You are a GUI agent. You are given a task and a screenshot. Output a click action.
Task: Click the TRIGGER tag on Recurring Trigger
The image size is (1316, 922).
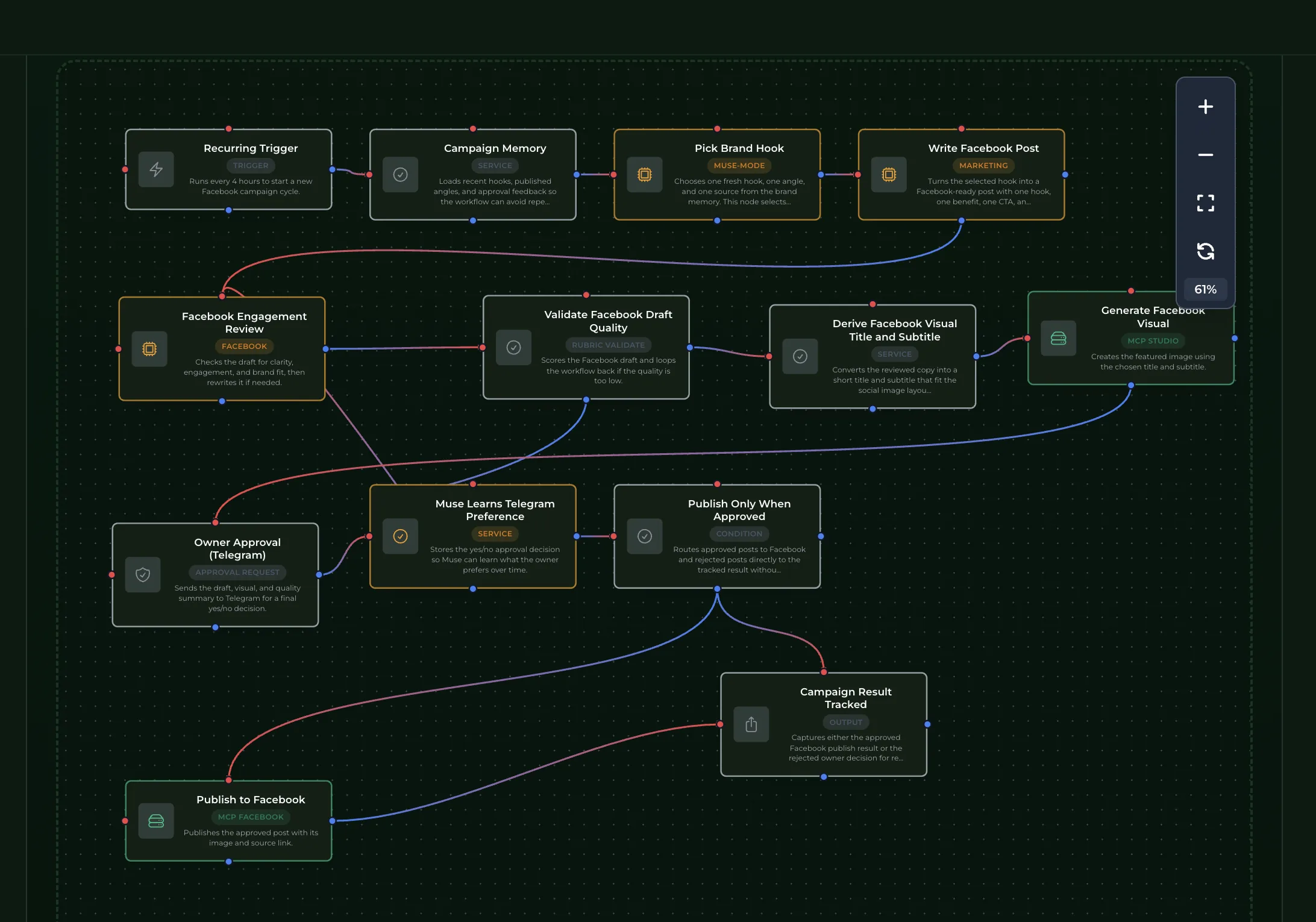coord(251,165)
